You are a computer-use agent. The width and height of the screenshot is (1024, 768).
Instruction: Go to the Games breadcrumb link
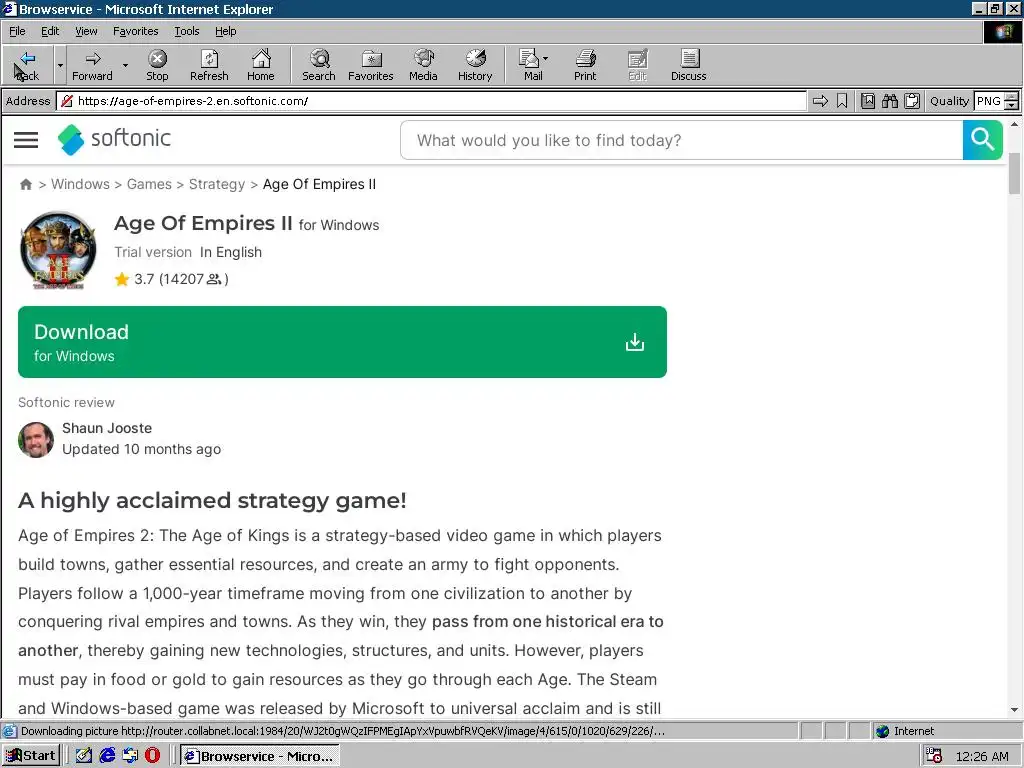149,184
